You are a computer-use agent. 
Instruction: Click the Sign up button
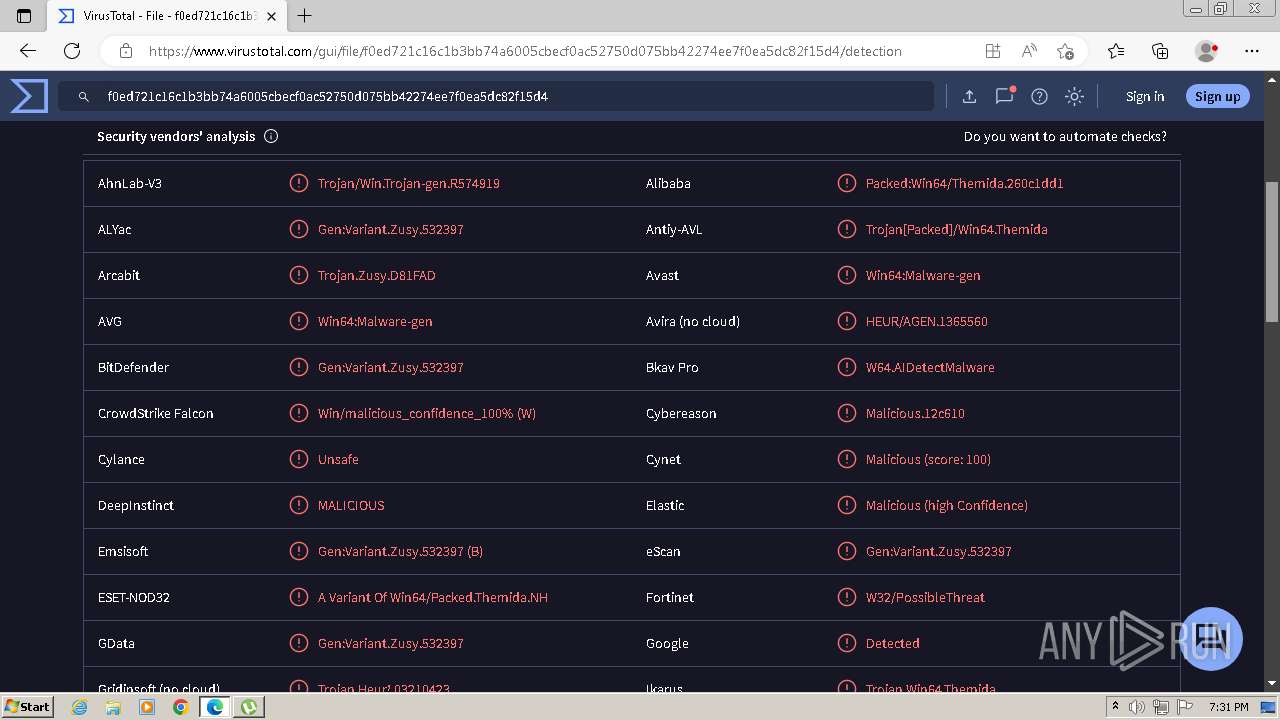click(1217, 96)
